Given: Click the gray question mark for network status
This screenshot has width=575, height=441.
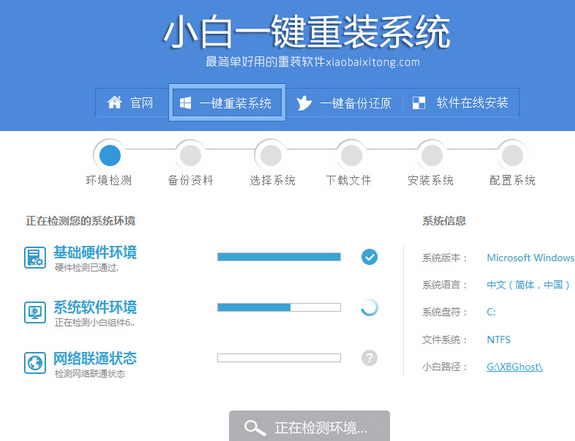Looking at the screenshot, I should click(x=369, y=358).
